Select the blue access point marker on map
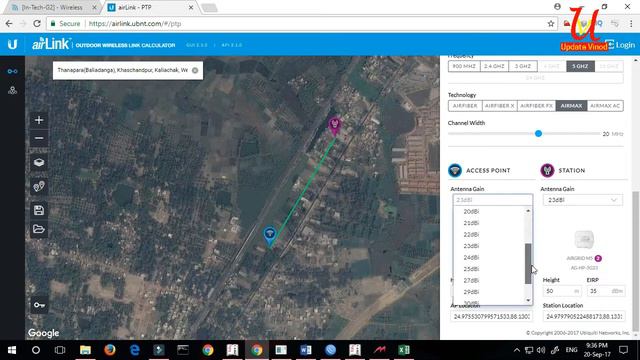The height and width of the screenshot is (360, 640). pyautogui.click(x=269, y=237)
